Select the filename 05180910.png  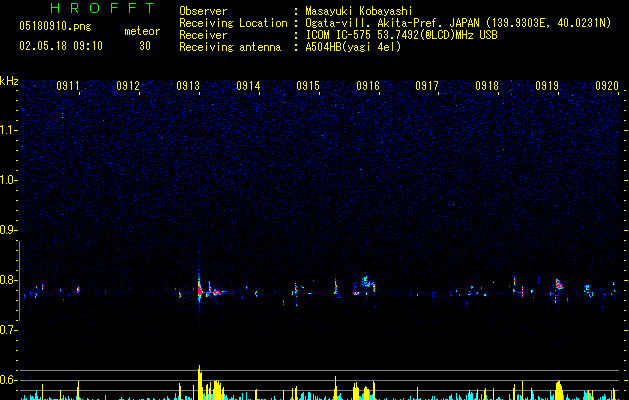(55, 26)
